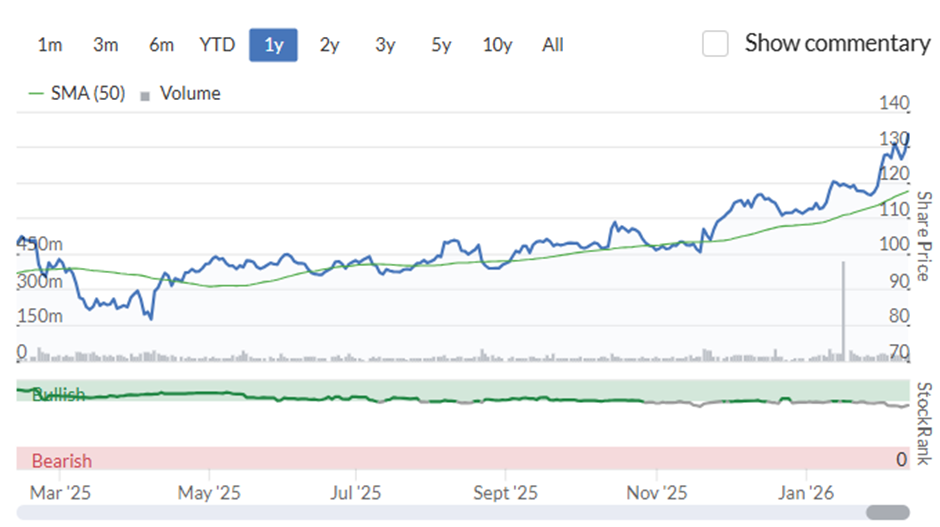
Task: Click the highlighted 1y range button
Action: (273, 45)
